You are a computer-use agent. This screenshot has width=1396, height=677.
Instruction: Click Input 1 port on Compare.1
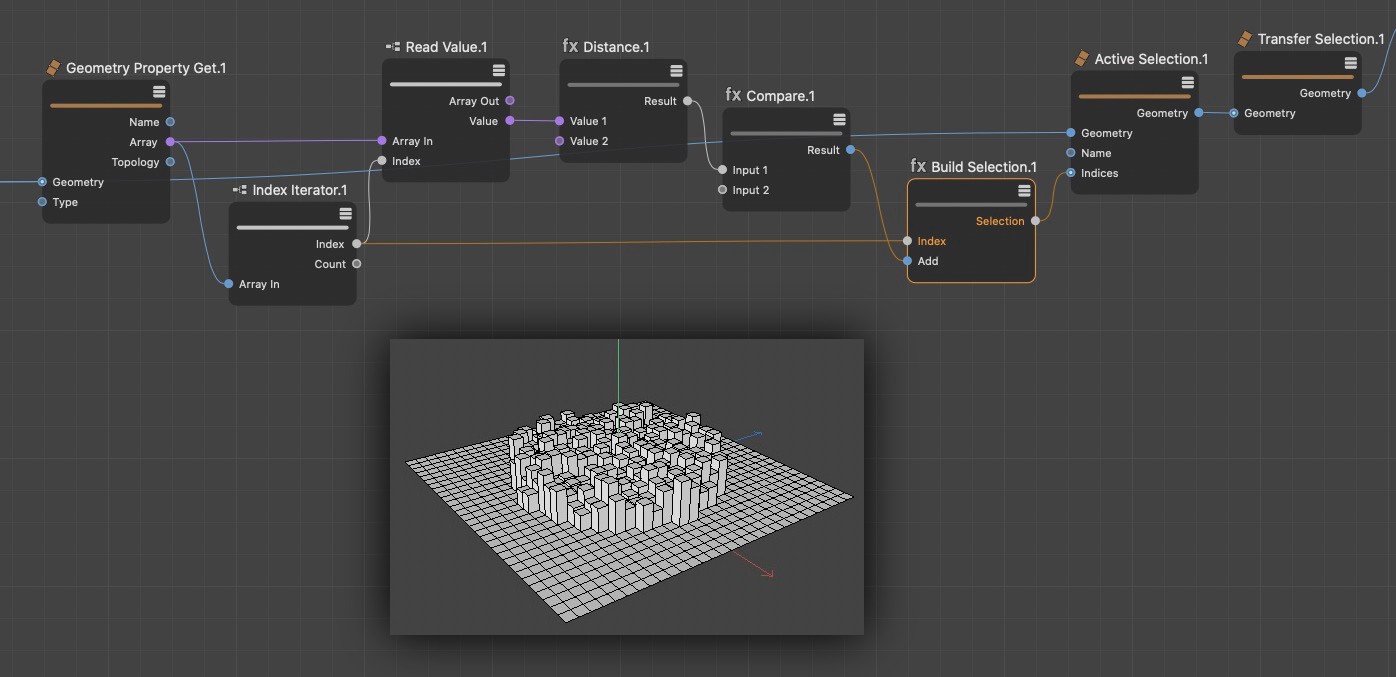pyautogui.click(x=722, y=170)
